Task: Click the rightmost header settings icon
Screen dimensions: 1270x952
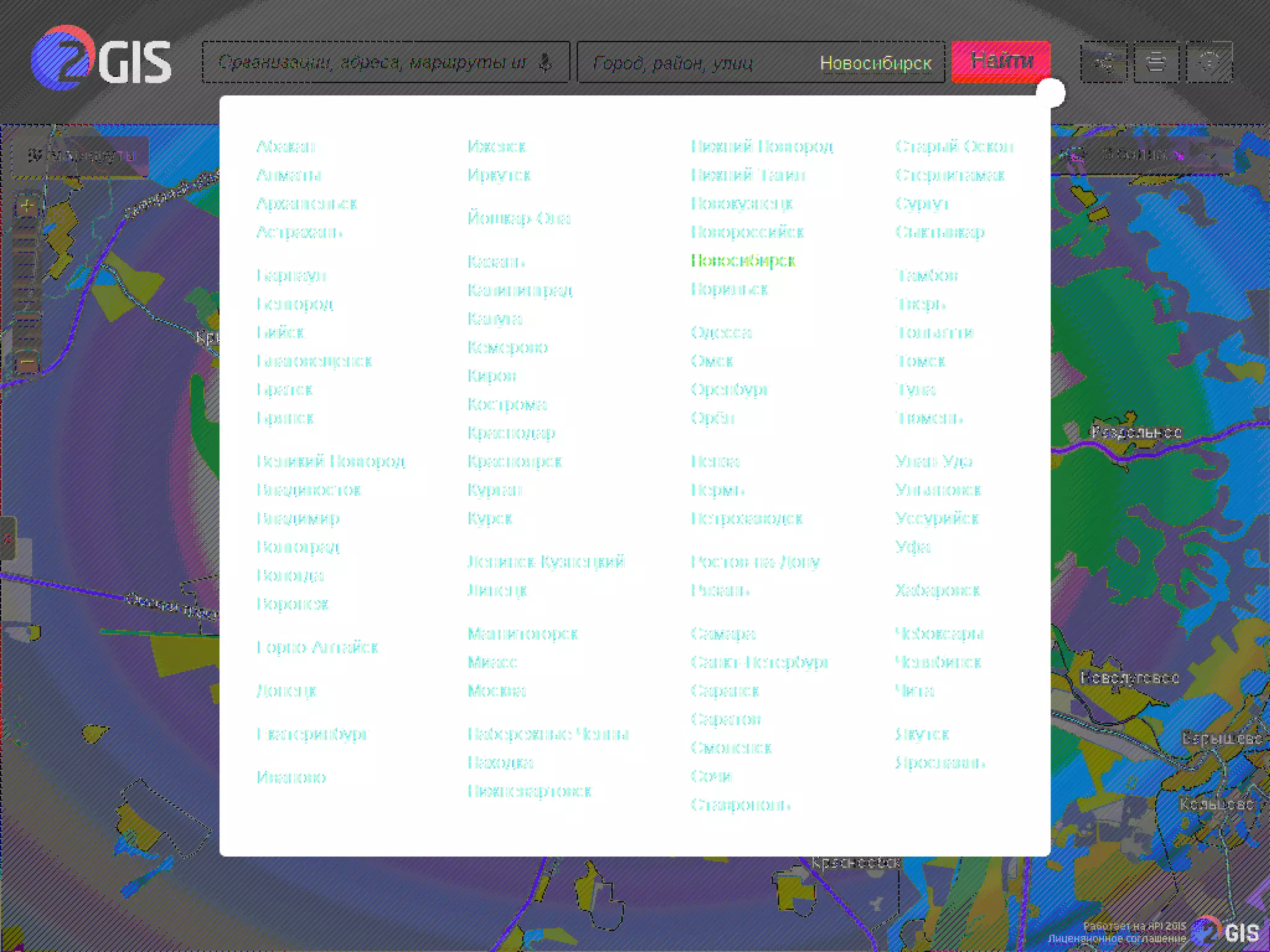Action: pos(1209,62)
